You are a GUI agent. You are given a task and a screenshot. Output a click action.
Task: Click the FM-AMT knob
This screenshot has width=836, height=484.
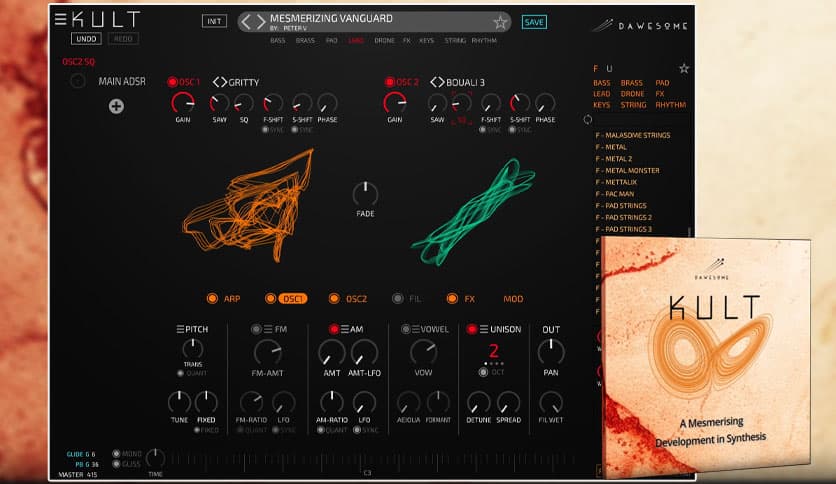(x=268, y=352)
